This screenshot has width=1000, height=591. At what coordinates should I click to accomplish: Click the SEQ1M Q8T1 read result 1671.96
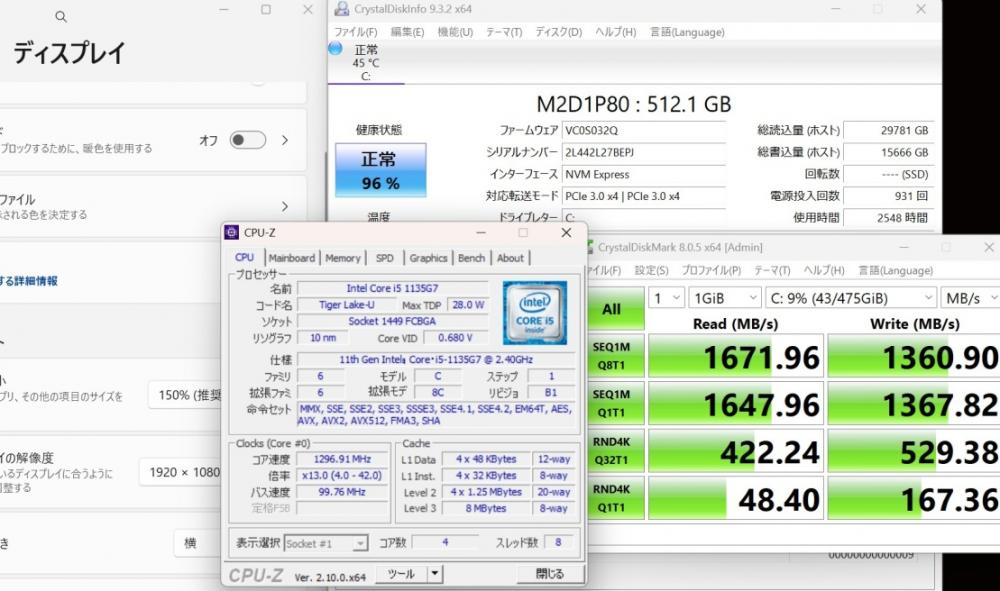click(x=736, y=356)
